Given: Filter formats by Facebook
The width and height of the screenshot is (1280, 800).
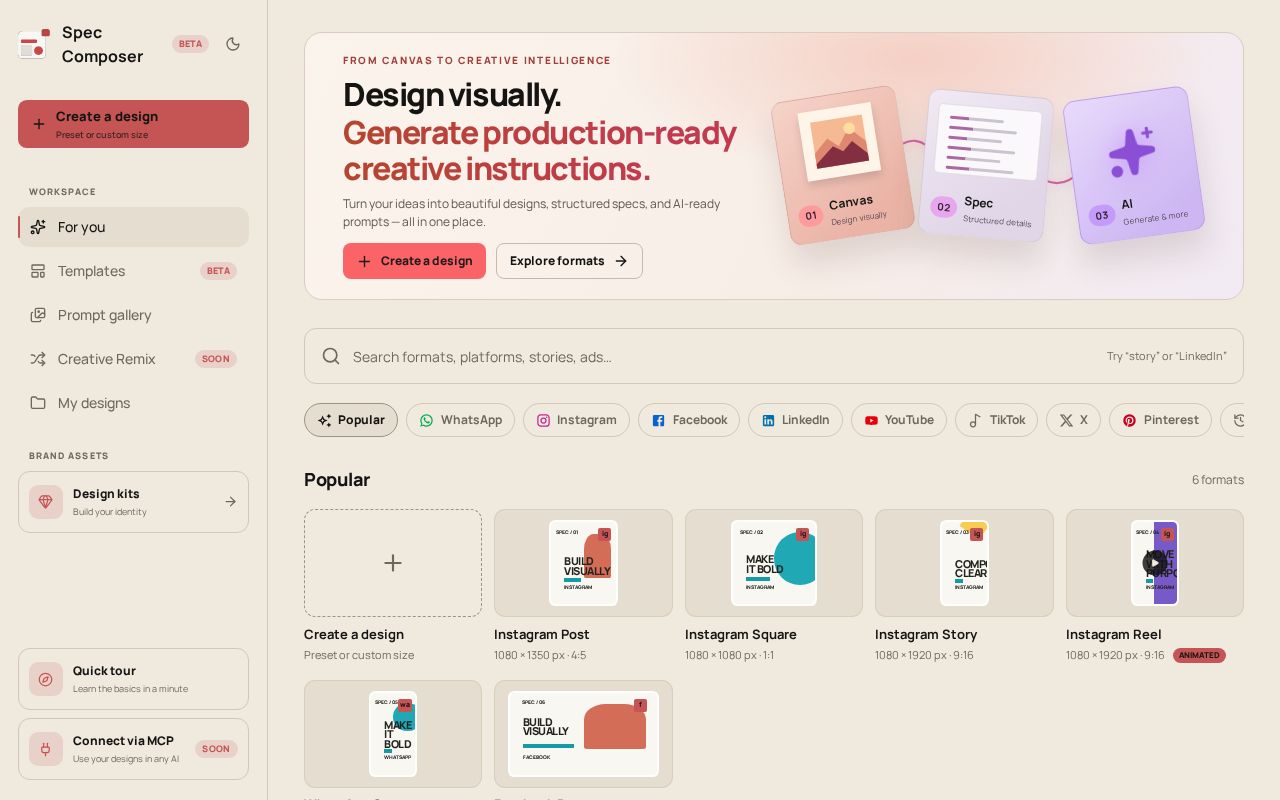Looking at the screenshot, I should 689,420.
